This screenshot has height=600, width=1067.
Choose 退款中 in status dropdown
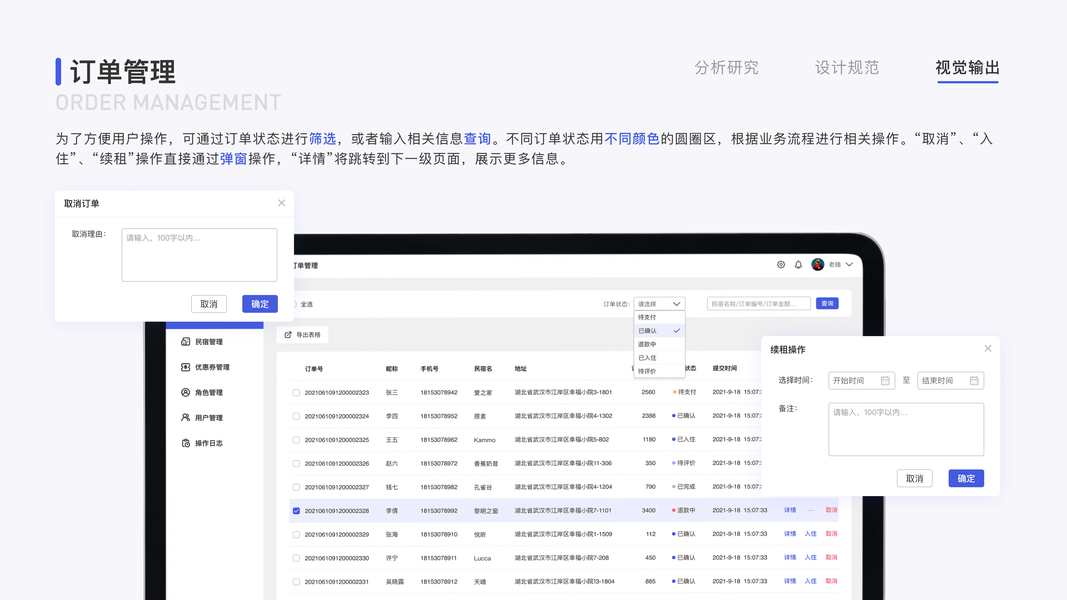pyautogui.click(x=659, y=344)
